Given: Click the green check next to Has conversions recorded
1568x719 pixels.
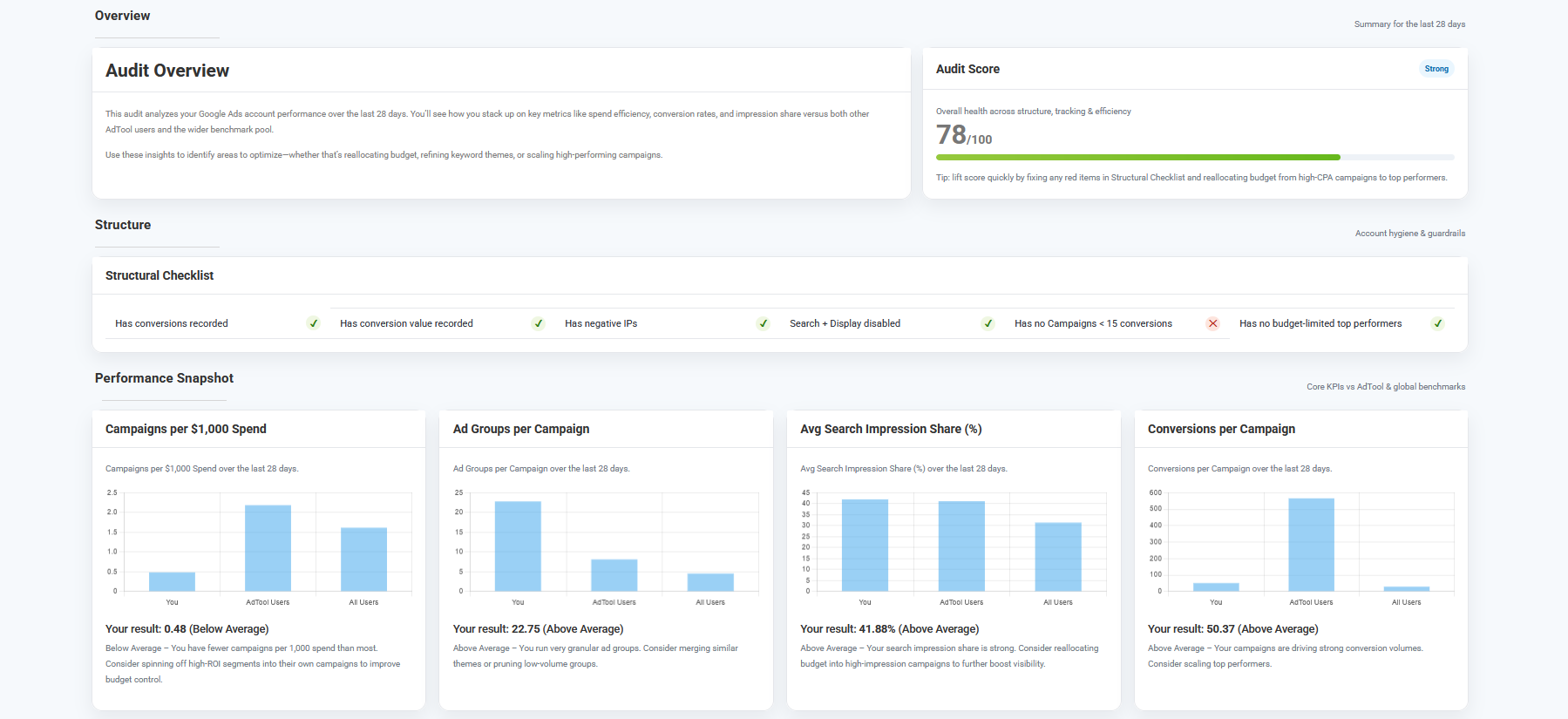Looking at the screenshot, I should click(x=314, y=323).
